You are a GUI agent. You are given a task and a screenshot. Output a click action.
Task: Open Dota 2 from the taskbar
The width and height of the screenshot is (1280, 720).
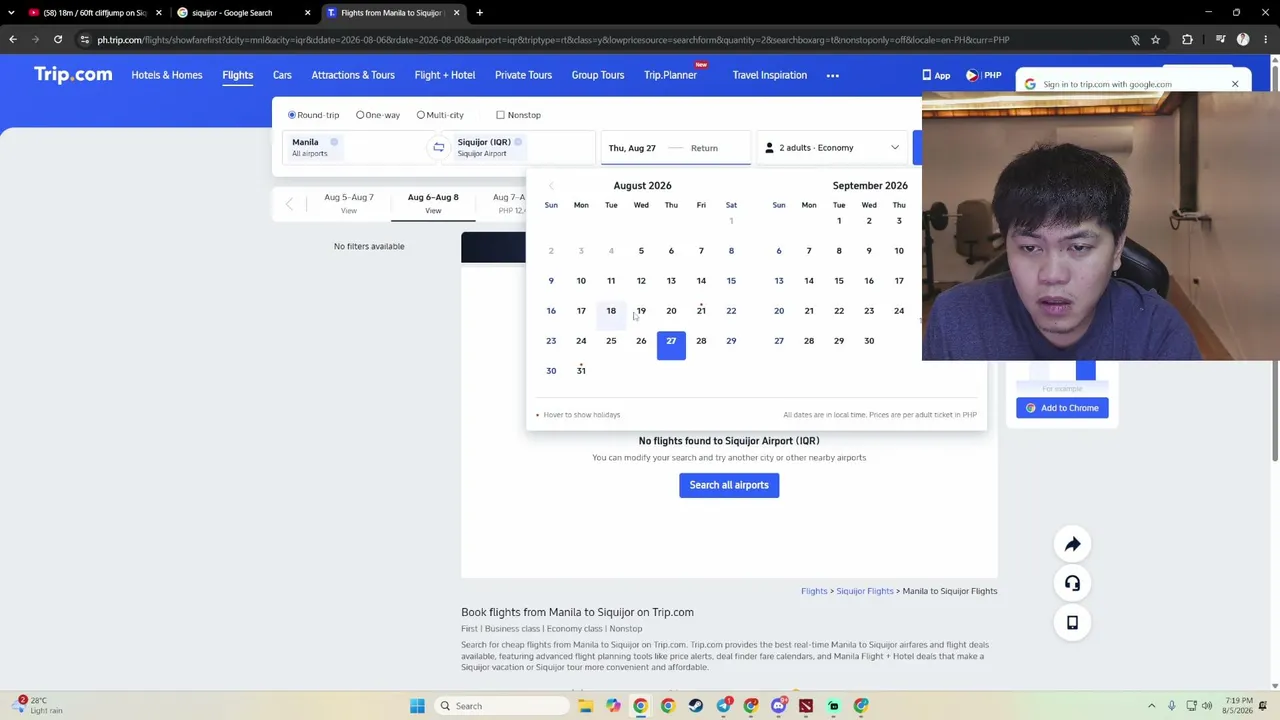click(806, 706)
